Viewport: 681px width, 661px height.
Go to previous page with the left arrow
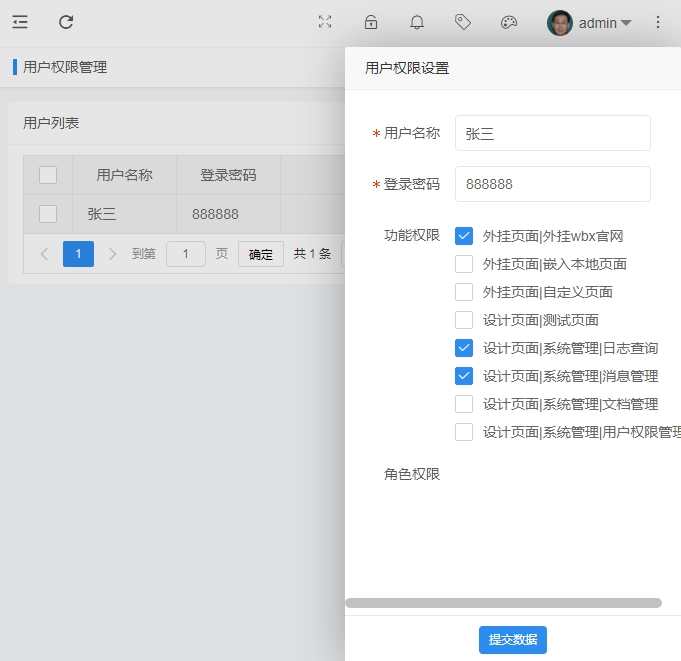[44, 254]
